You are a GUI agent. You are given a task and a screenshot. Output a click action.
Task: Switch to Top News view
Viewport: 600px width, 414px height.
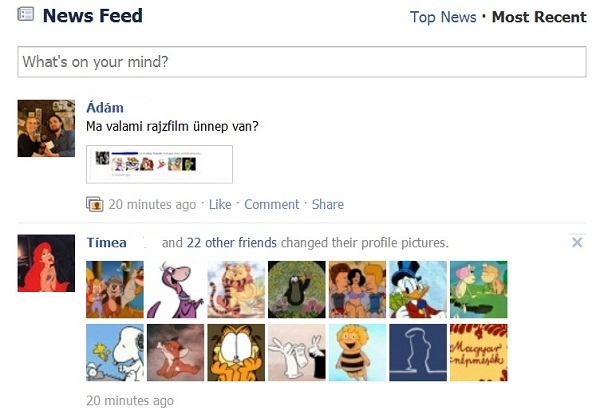pos(443,17)
